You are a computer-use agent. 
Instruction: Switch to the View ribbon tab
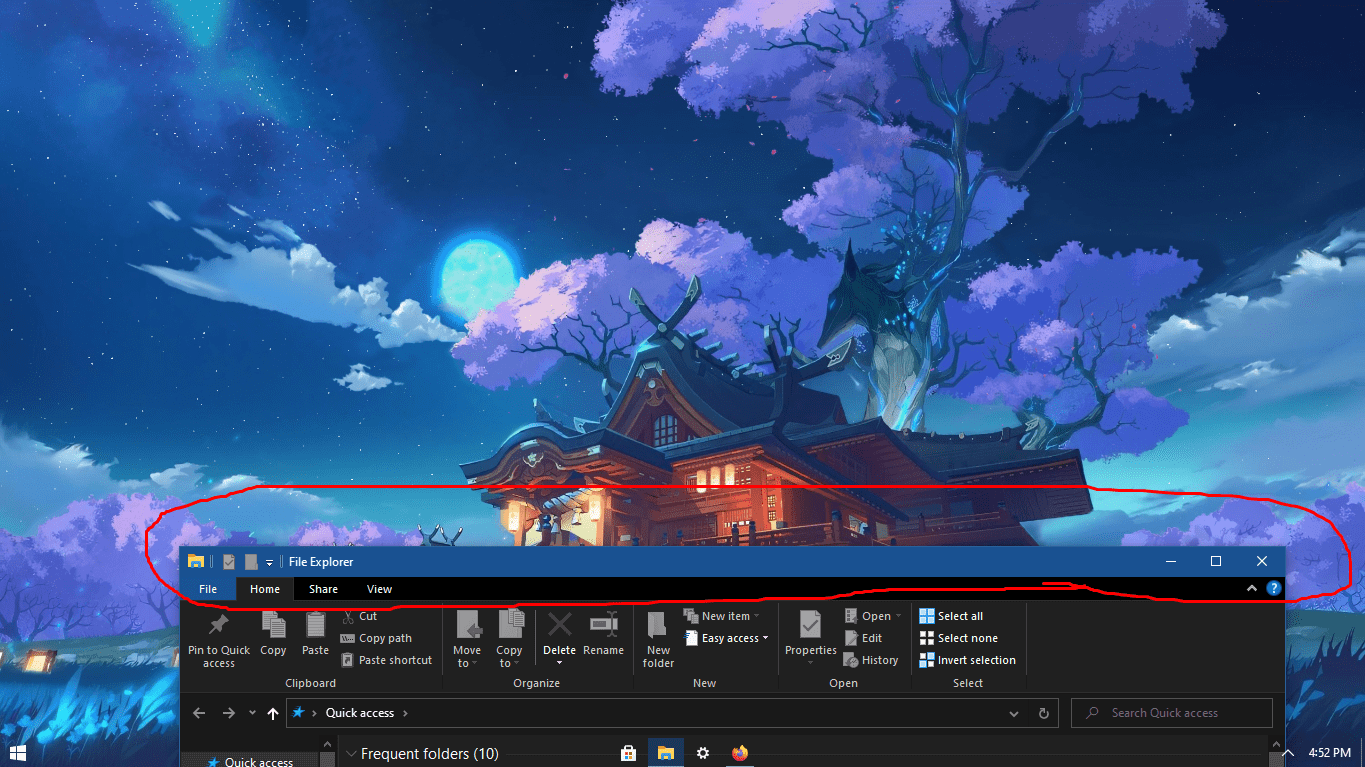point(379,589)
